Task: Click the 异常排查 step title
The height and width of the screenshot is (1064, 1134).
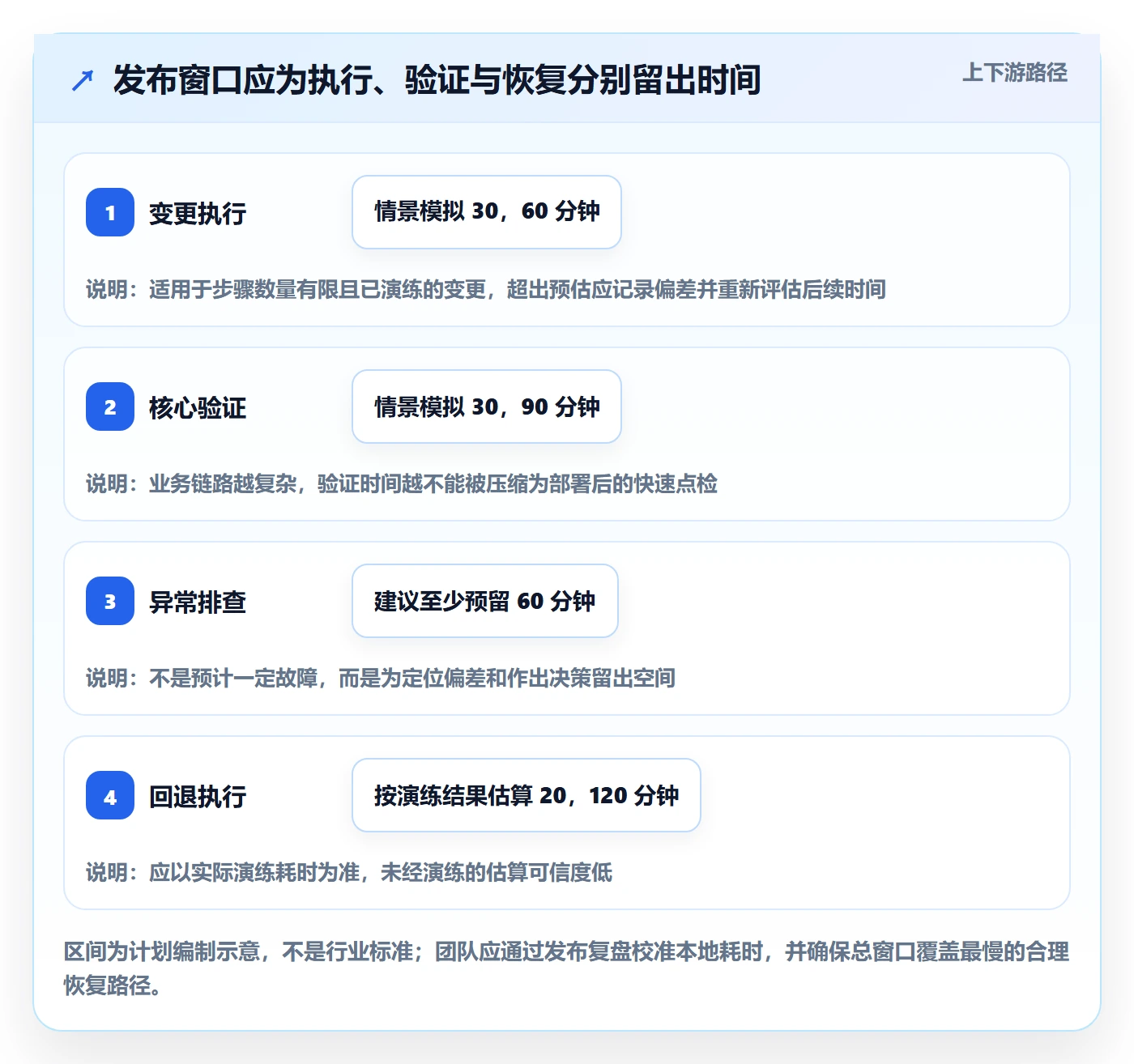Action: pyautogui.click(x=198, y=602)
